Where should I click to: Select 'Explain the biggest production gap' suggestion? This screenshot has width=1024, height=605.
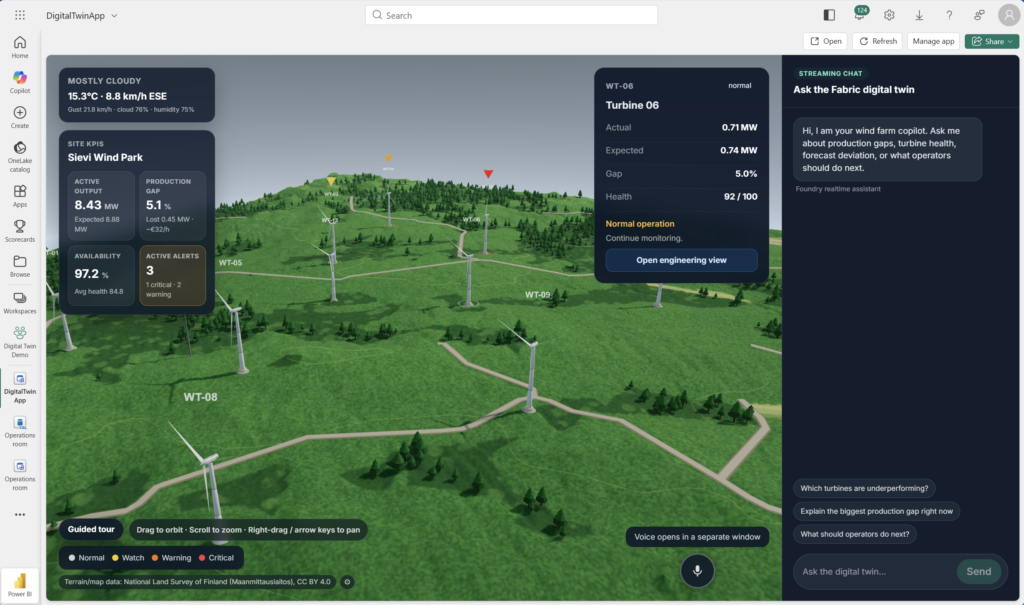point(876,511)
